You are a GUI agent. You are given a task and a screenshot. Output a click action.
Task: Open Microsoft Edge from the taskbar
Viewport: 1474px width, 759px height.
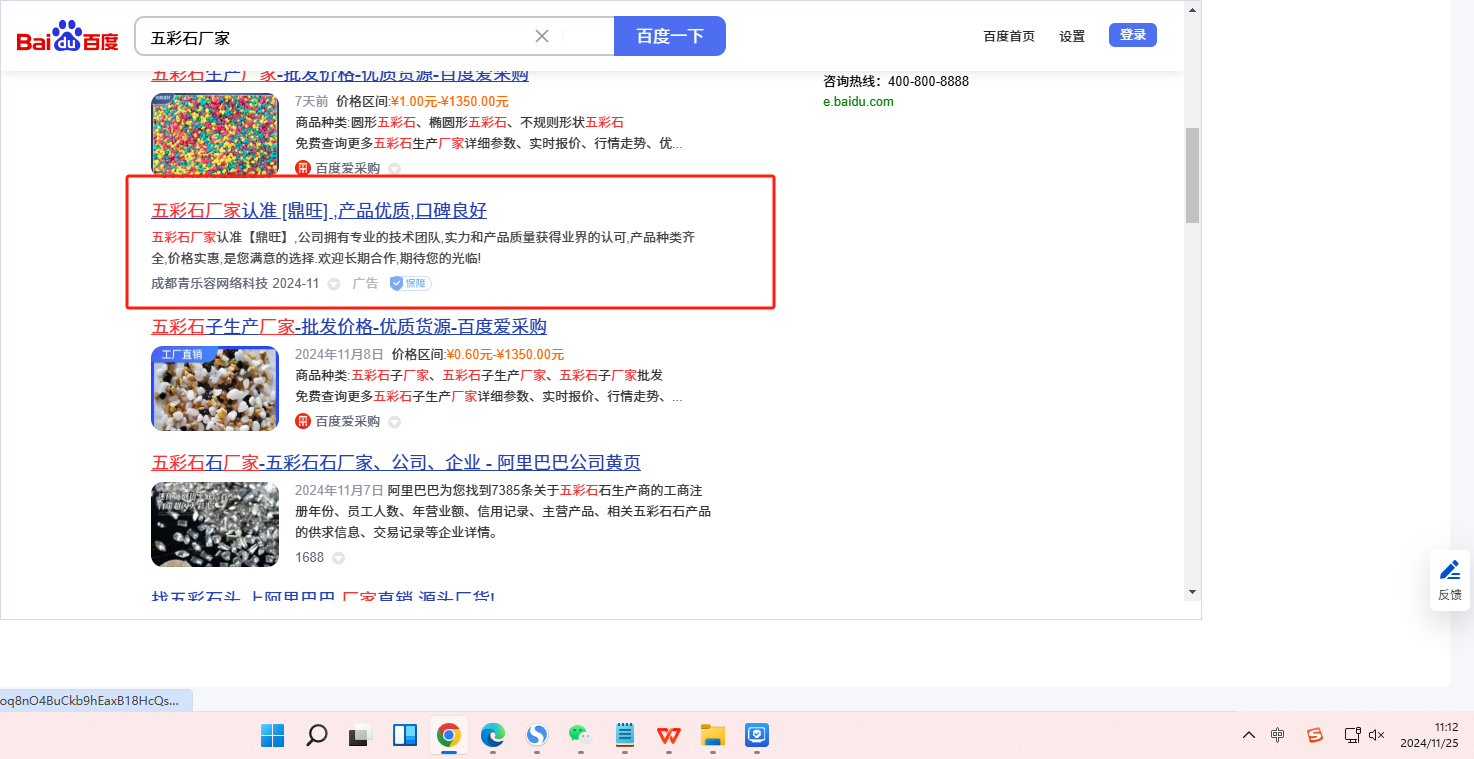pos(493,736)
